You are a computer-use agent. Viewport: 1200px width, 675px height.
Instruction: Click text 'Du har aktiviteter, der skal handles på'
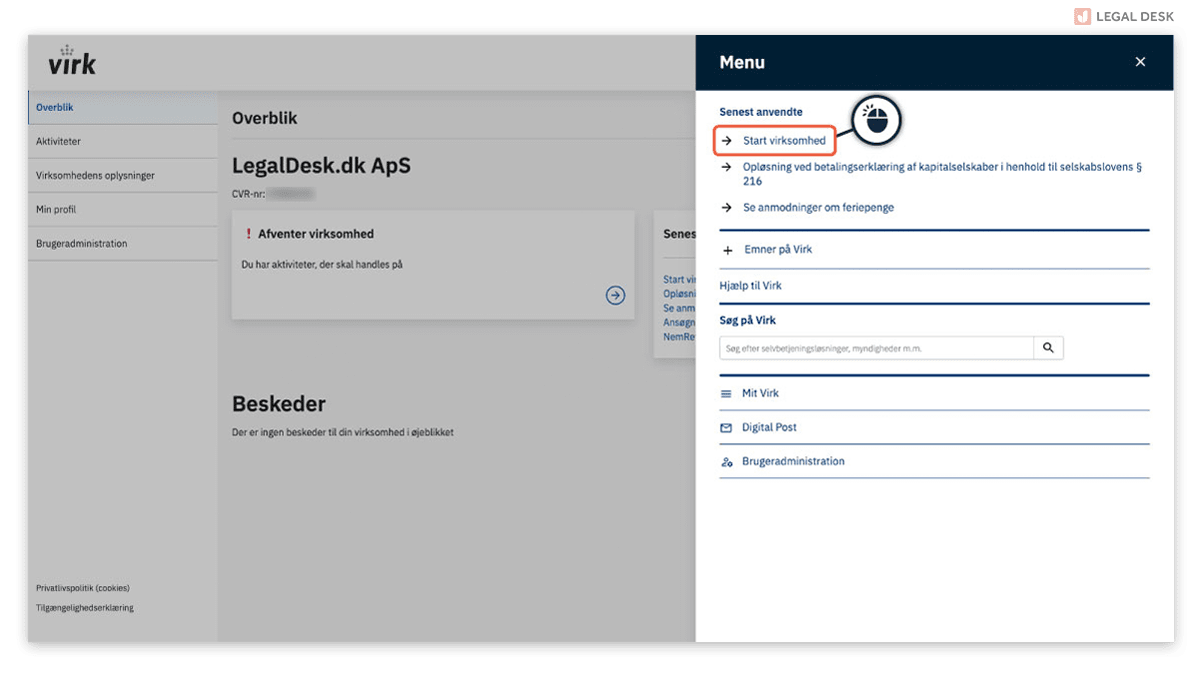(x=322, y=265)
